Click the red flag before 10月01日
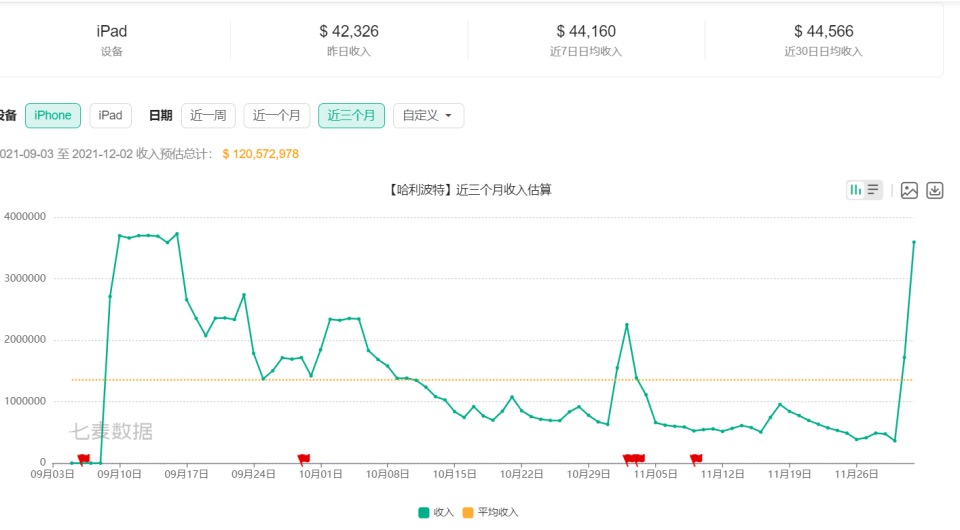Viewport: 960px width, 530px height. pyautogui.click(x=303, y=459)
